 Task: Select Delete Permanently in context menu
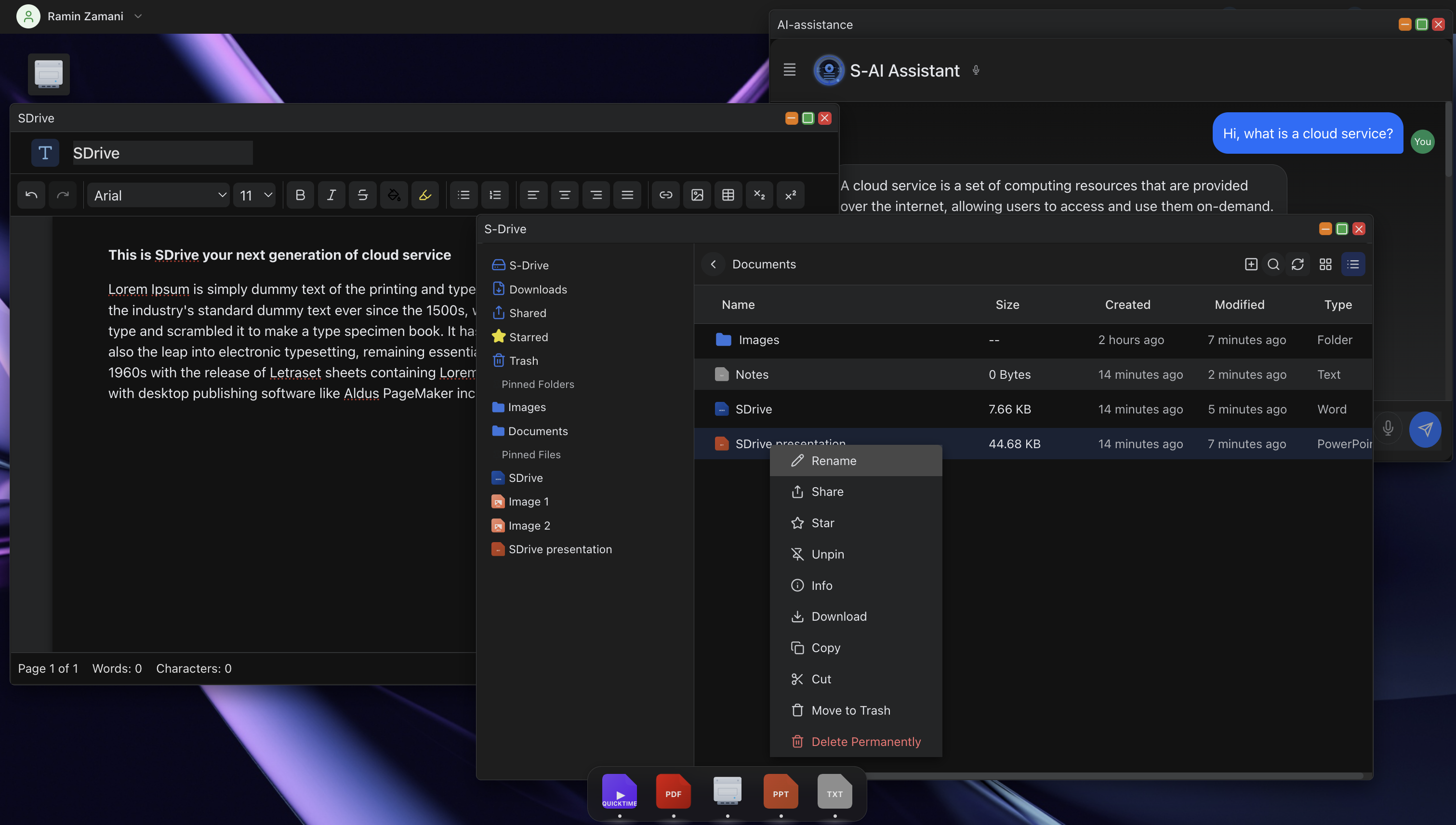866,742
